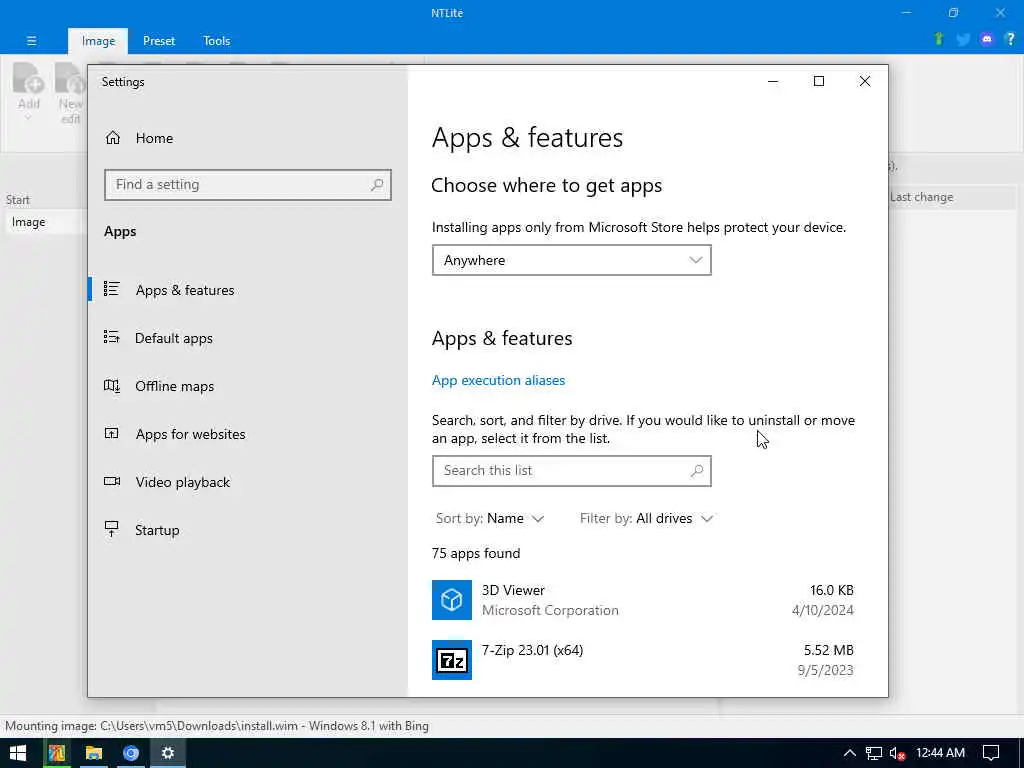Click the Find a setting search box

tap(248, 185)
